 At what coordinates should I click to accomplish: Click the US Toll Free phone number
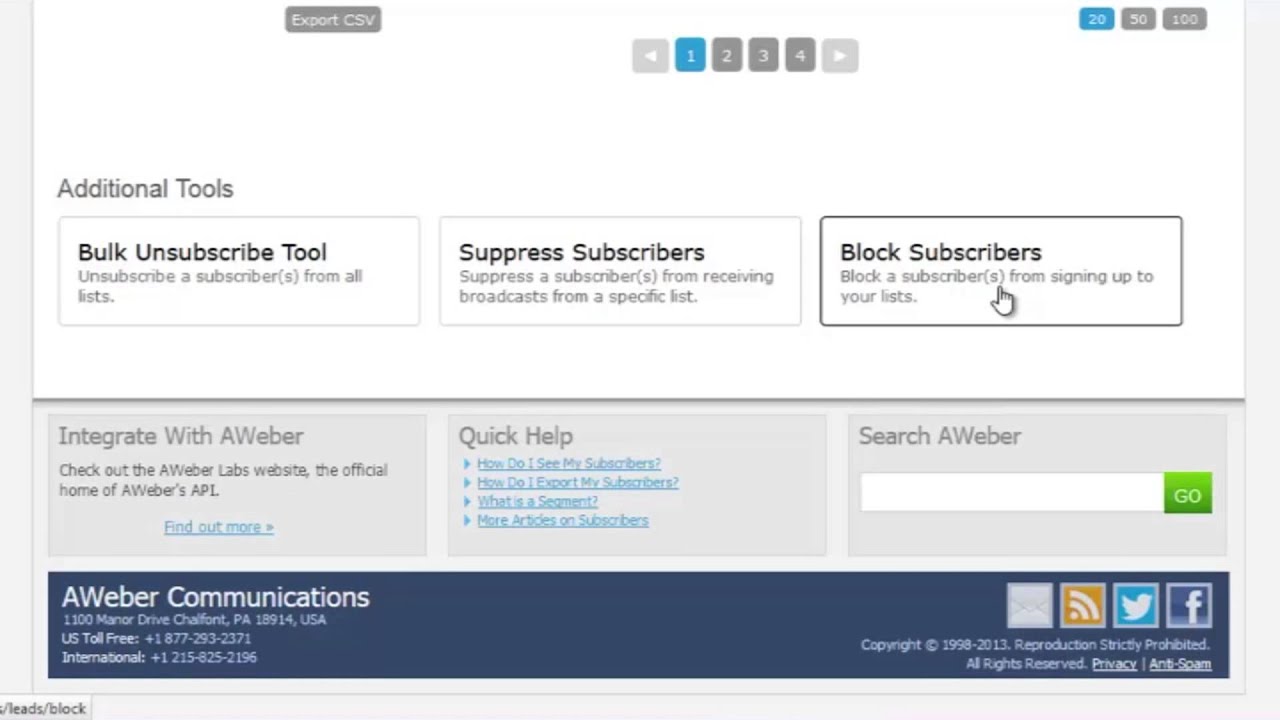pyautogui.click(x=198, y=638)
